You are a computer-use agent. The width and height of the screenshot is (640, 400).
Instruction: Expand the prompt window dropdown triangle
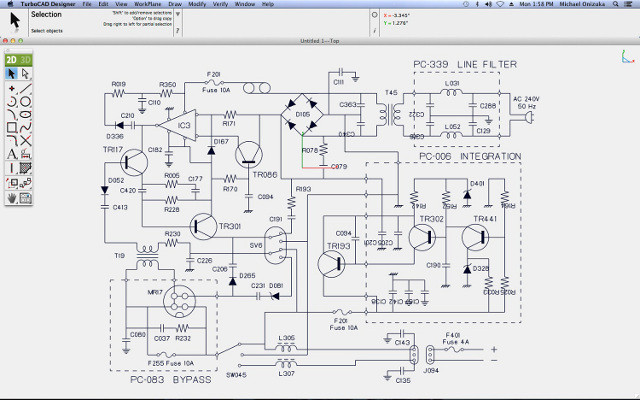(x=178, y=14)
